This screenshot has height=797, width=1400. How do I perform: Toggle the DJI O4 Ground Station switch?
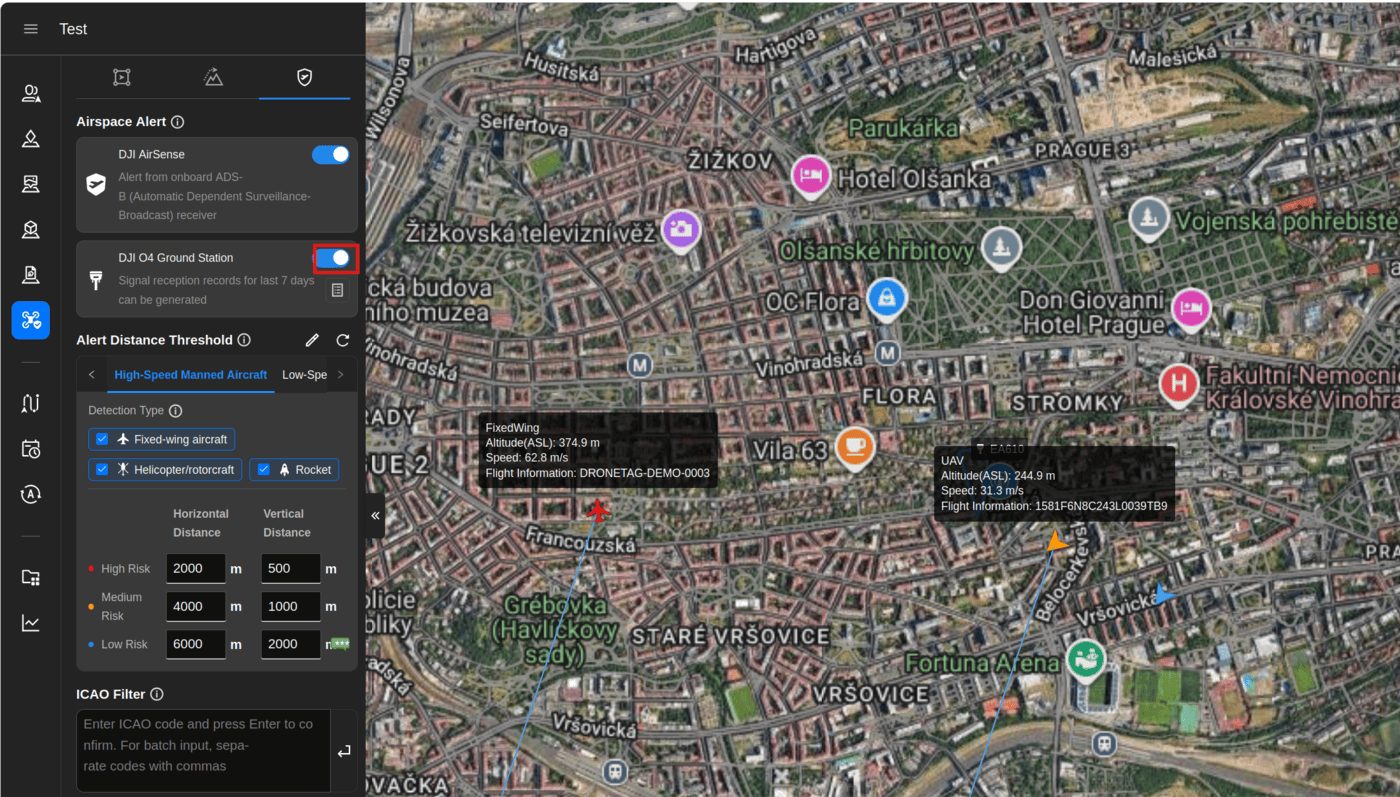pos(332,258)
